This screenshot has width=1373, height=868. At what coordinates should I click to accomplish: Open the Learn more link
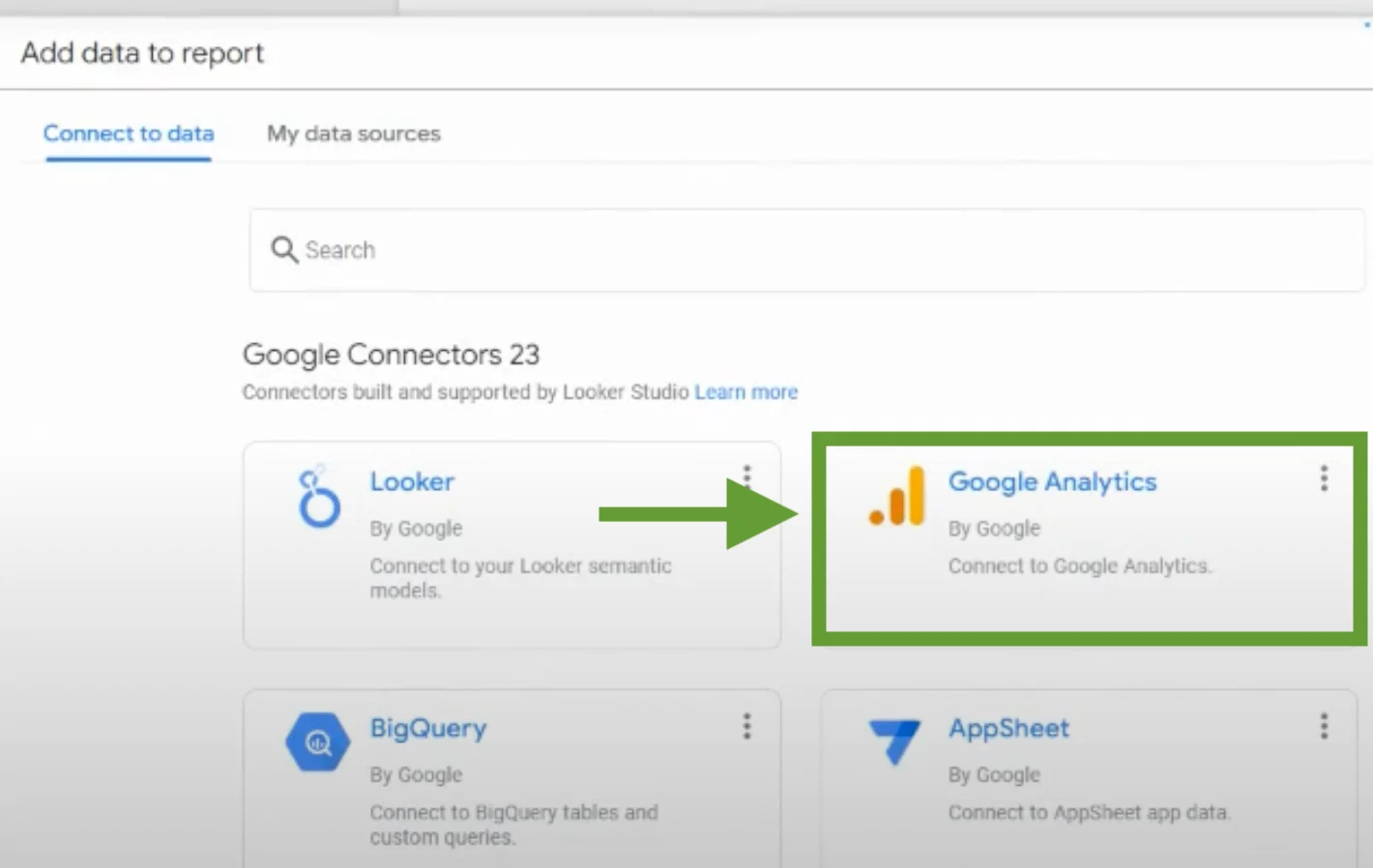tap(746, 391)
